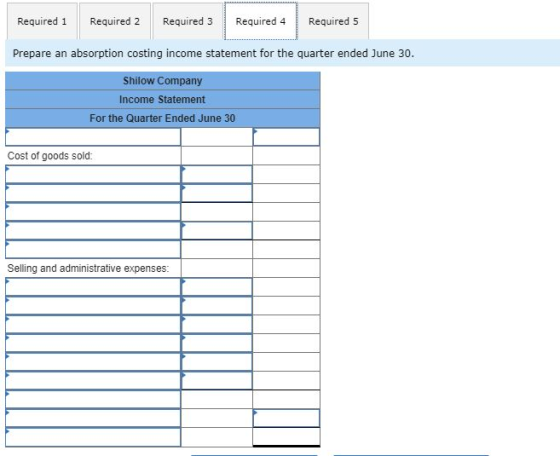This screenshot has height=456, width=560.
Task: Open first dropdown below Cost of goods sold
Action: click(93, 174)
